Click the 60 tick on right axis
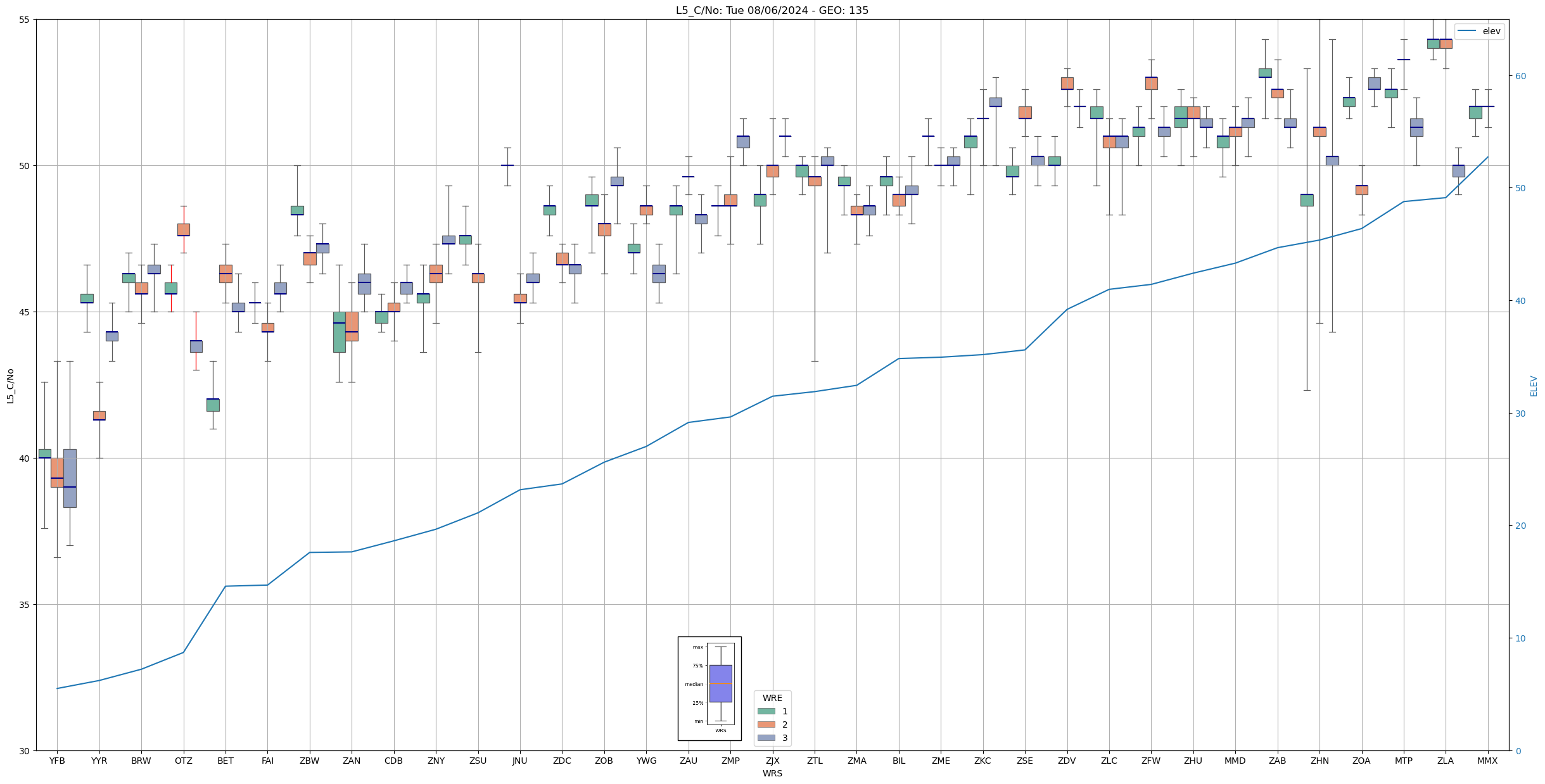The image size is (1545, 784). pos(1520,76)
